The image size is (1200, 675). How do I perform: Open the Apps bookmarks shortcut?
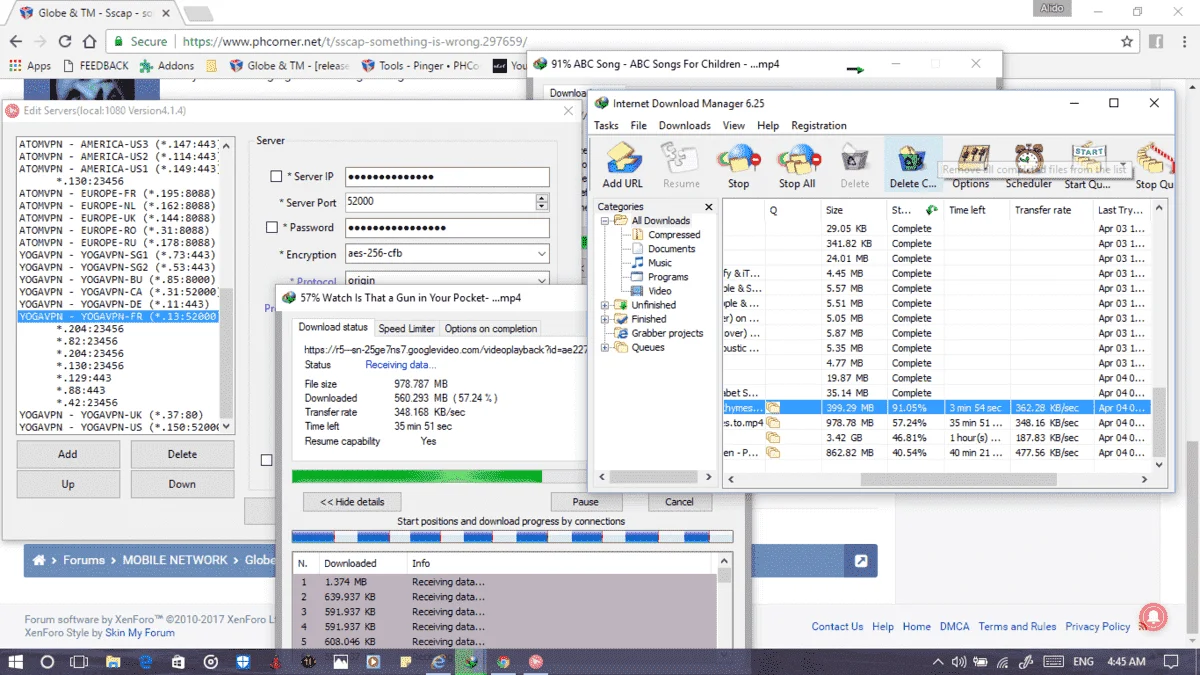coord(30,66)
